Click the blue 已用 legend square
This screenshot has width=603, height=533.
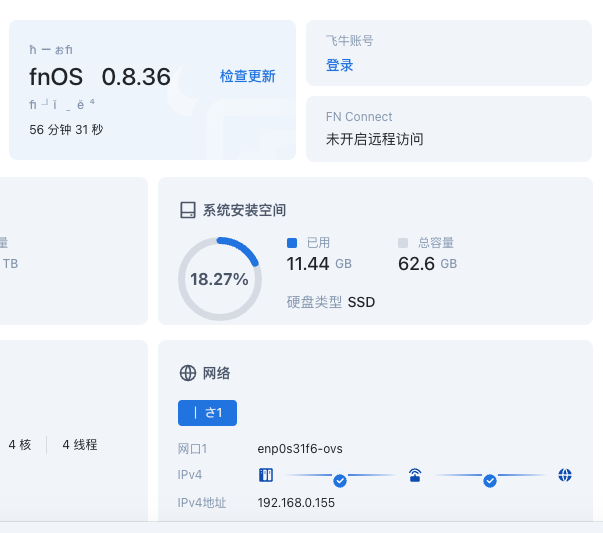292,243
